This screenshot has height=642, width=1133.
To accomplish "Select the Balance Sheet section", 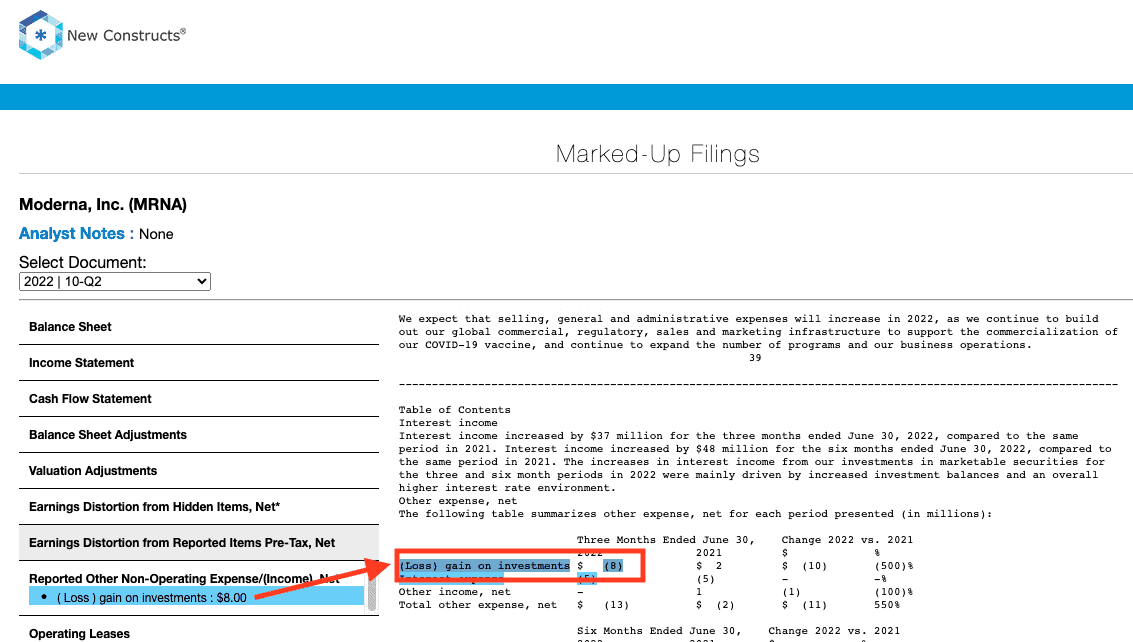I will (199, 327).
